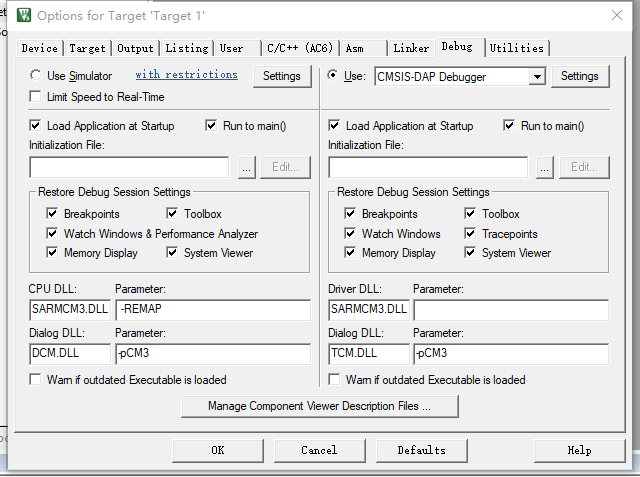
Task: Click simulator Initialization File field
Action: point(129,167)
